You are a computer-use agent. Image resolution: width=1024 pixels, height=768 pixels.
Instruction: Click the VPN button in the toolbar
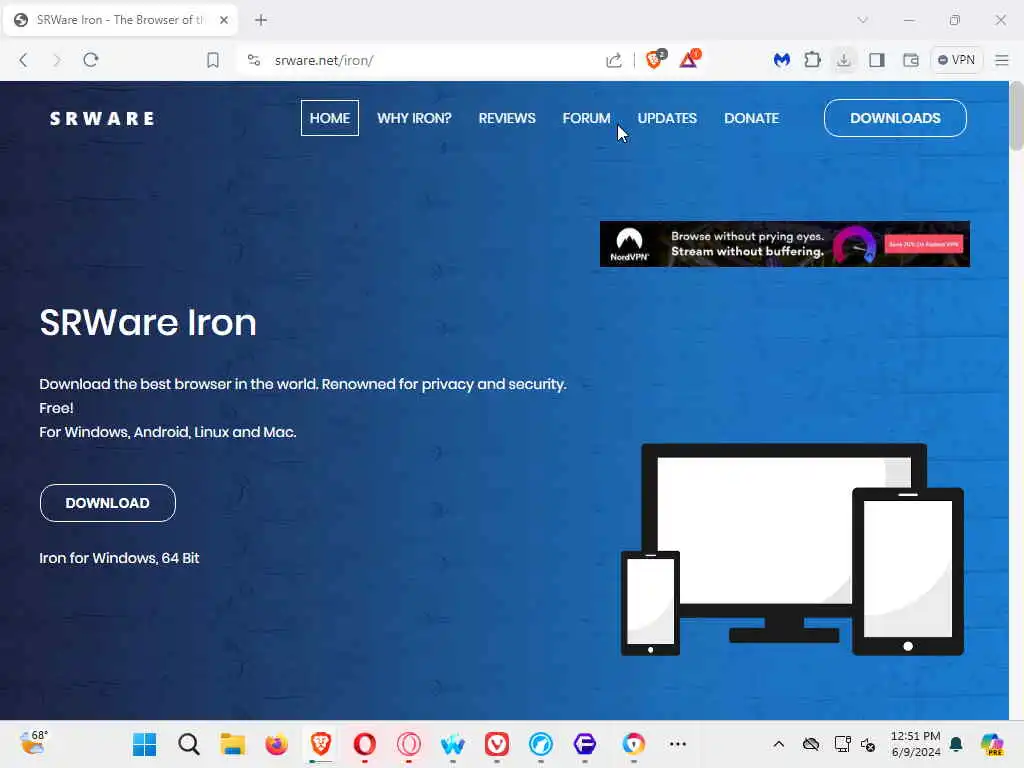point(956,60)
